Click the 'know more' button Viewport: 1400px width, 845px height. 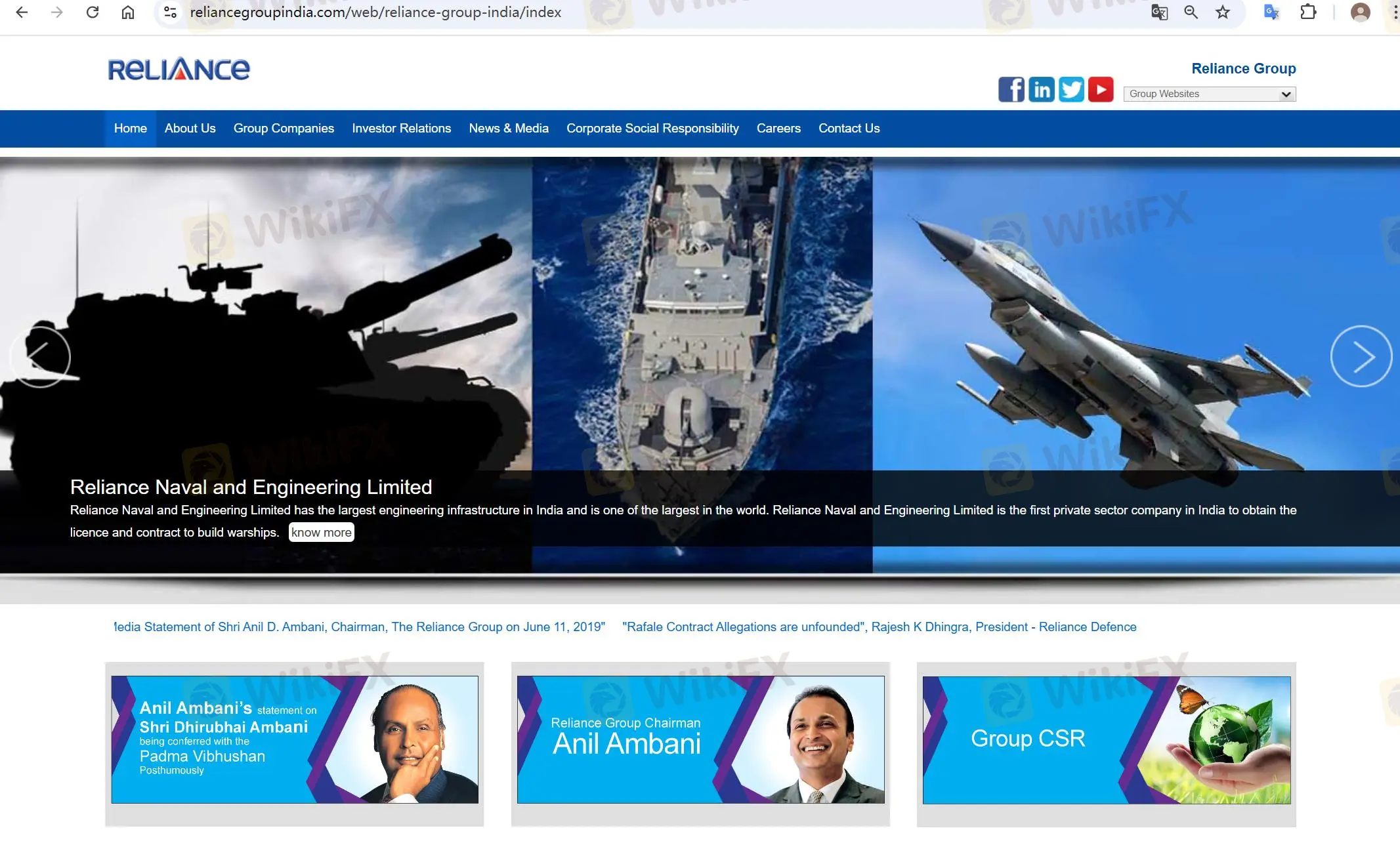click(321, 532)
